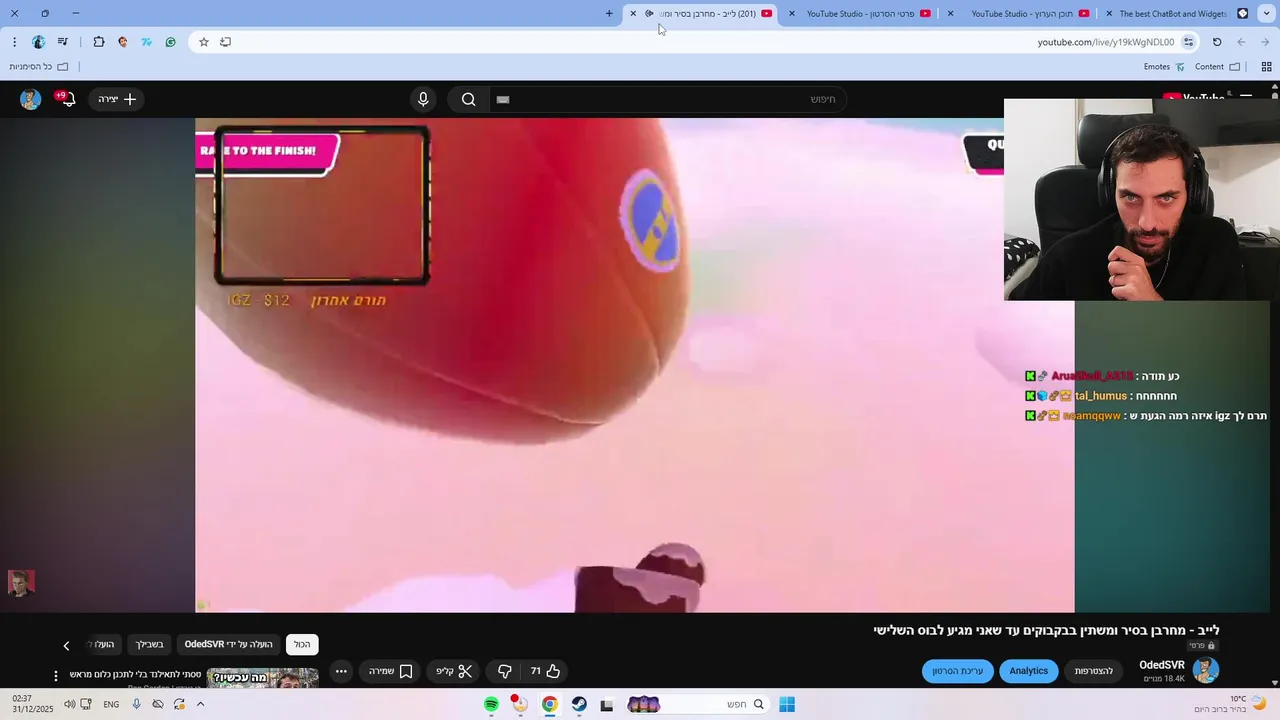The image size is (1280, 720).
Task: Click the Create (יצירה) button
Action: coord(118,99)
